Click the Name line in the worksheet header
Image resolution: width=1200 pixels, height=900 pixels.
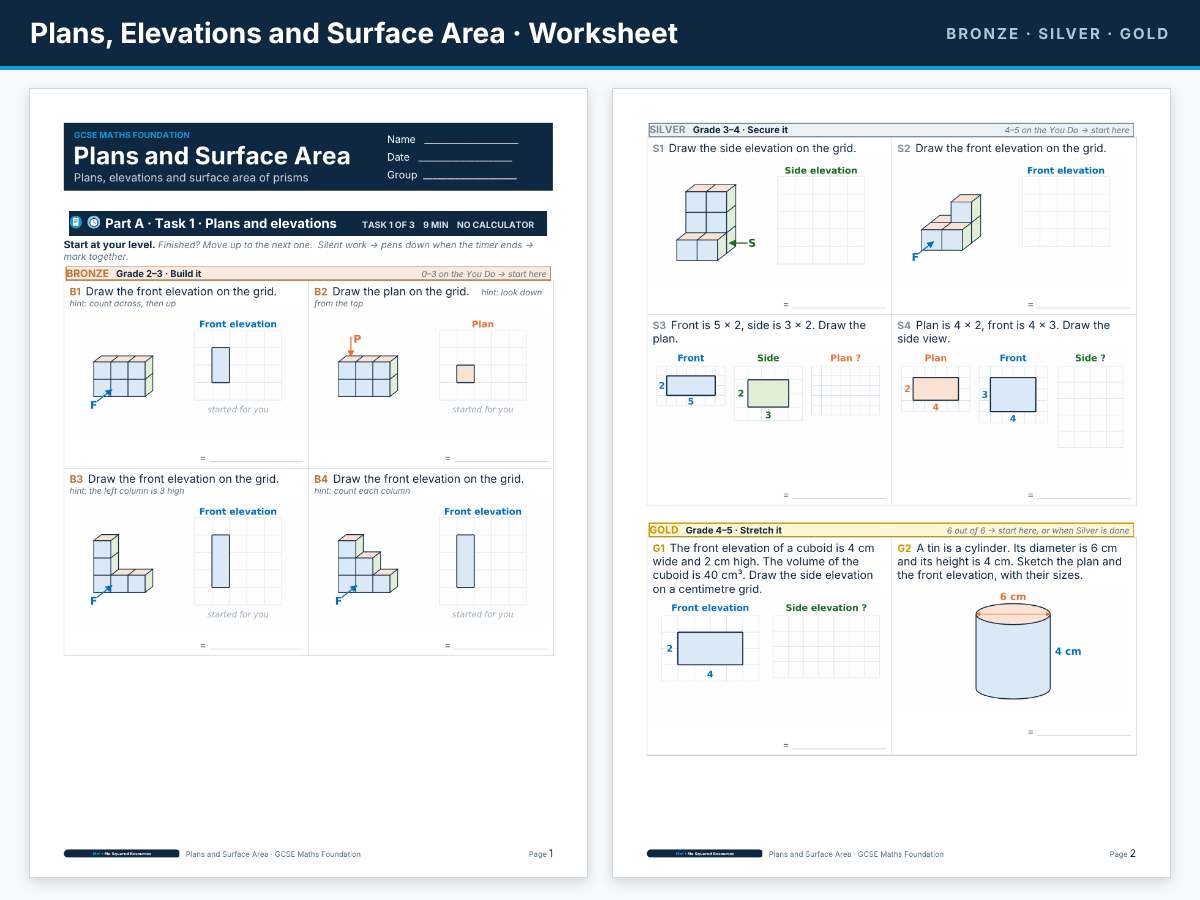(471, 141)
